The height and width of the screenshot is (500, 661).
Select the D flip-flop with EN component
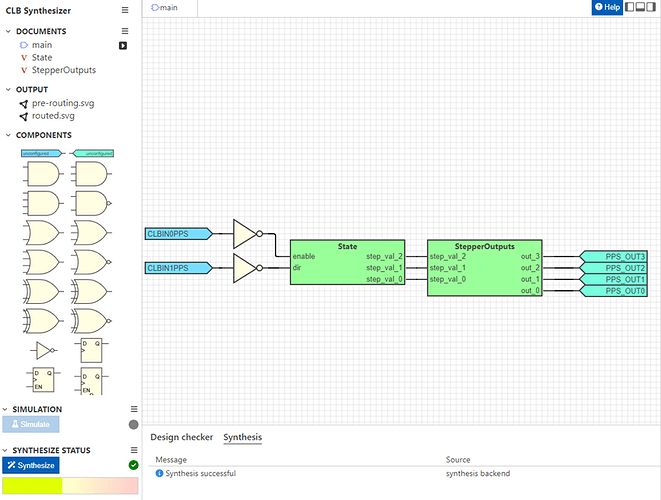tap(43, 379)
